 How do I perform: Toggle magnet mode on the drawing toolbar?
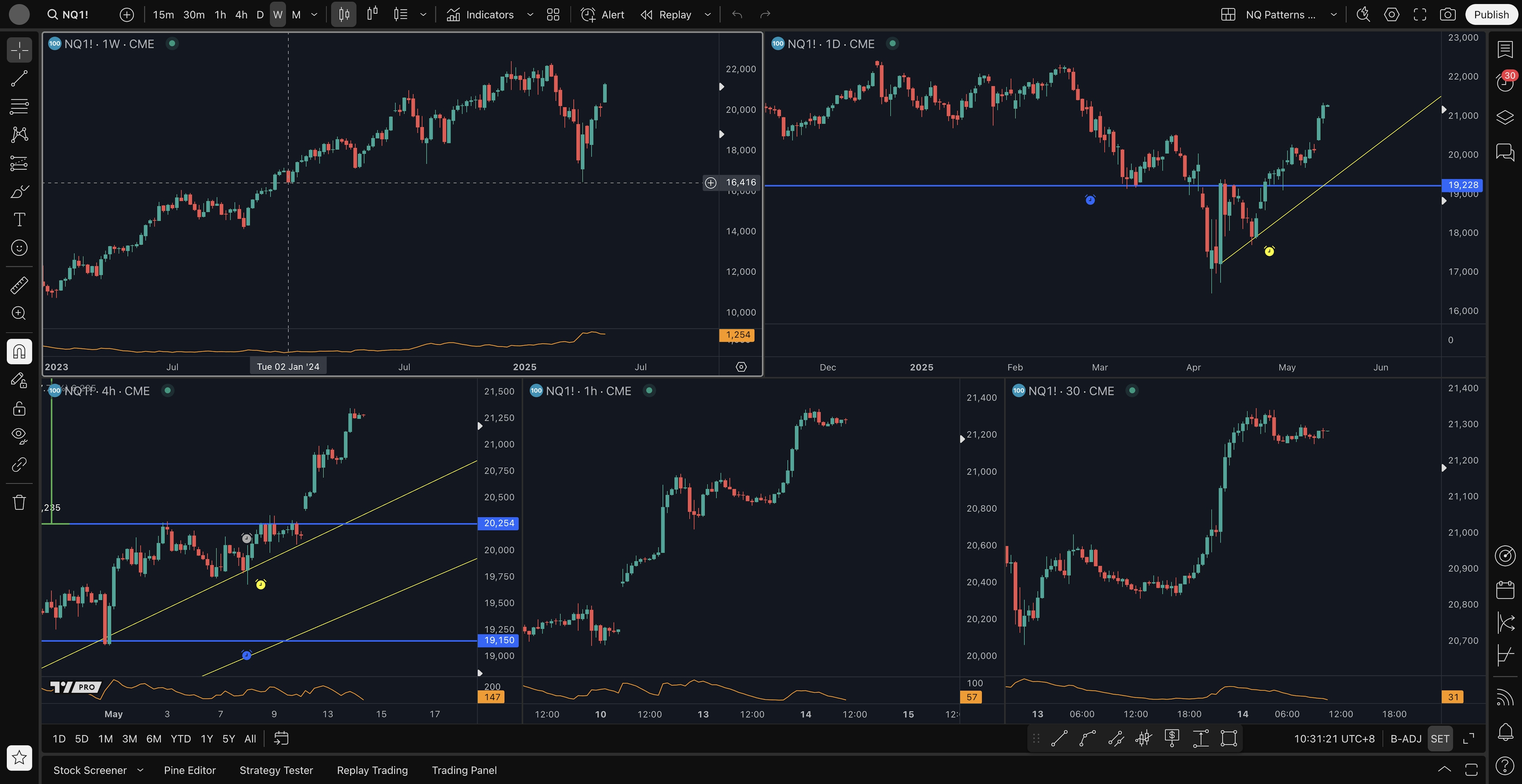coord(19,351)
